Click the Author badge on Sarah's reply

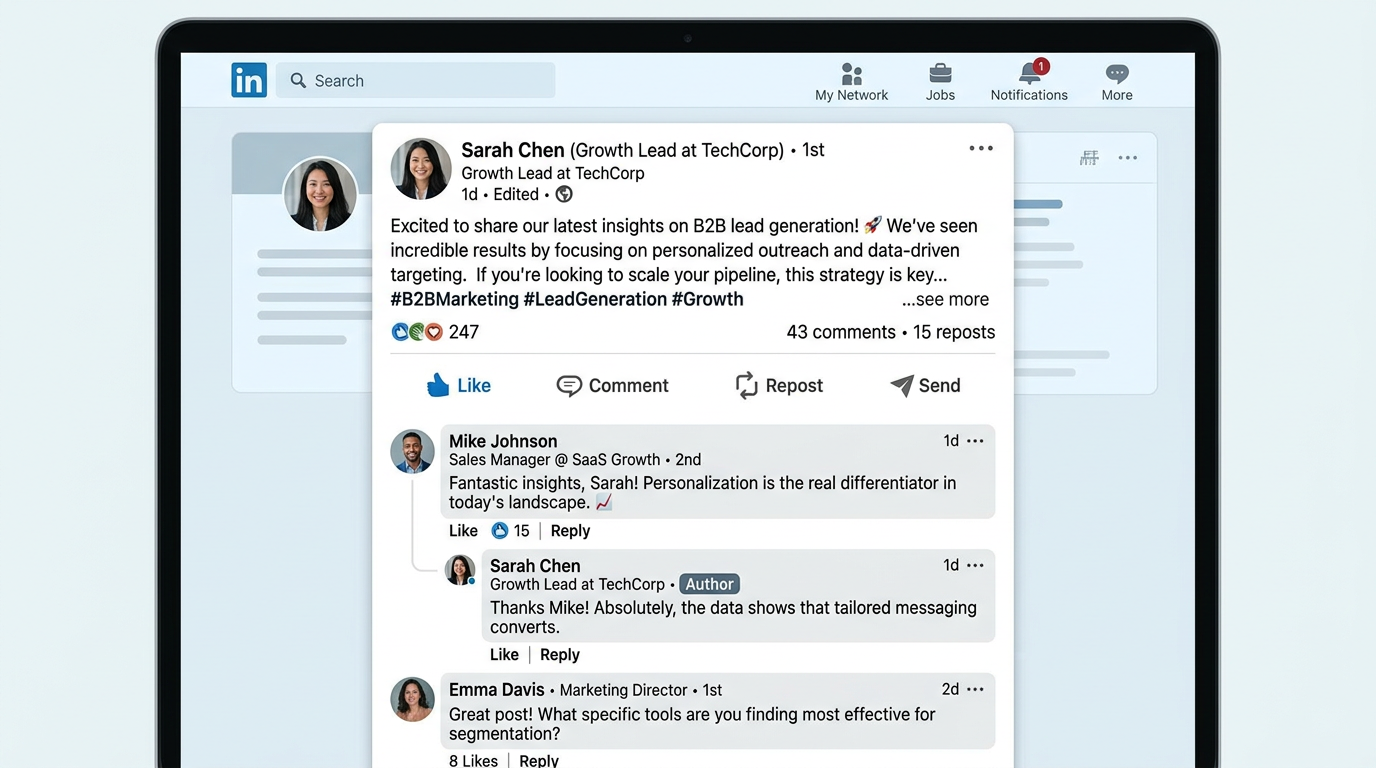pyautogui.click(x=709, y=584)
